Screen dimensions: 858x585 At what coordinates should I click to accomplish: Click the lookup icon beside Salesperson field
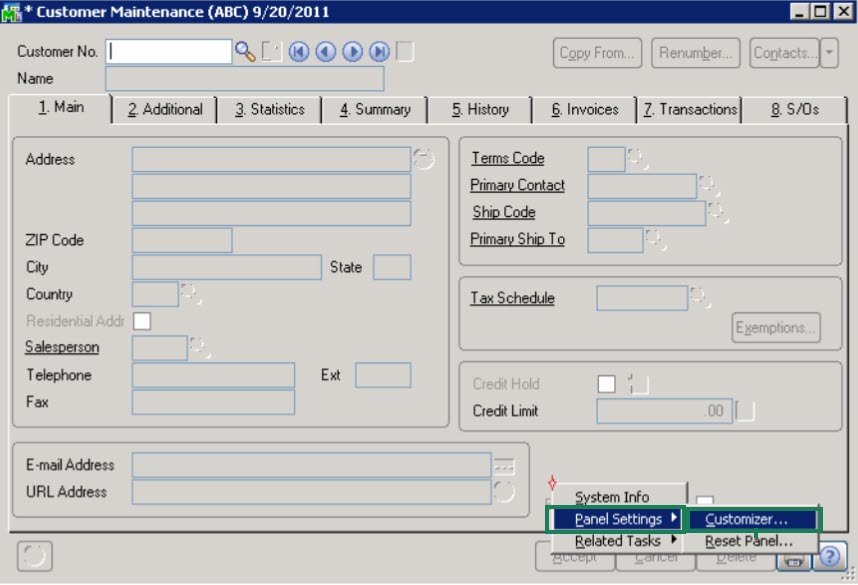click(200, 348)
